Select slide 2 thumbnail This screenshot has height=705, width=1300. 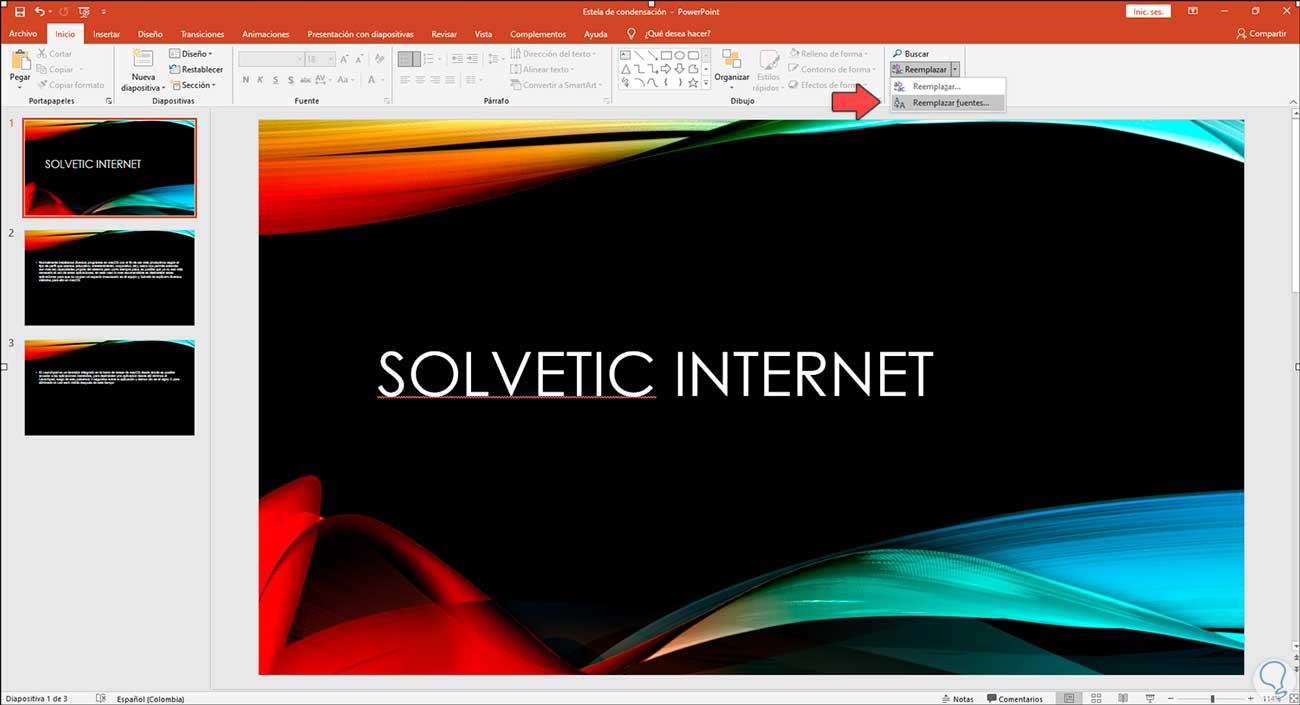click(110, 278)
